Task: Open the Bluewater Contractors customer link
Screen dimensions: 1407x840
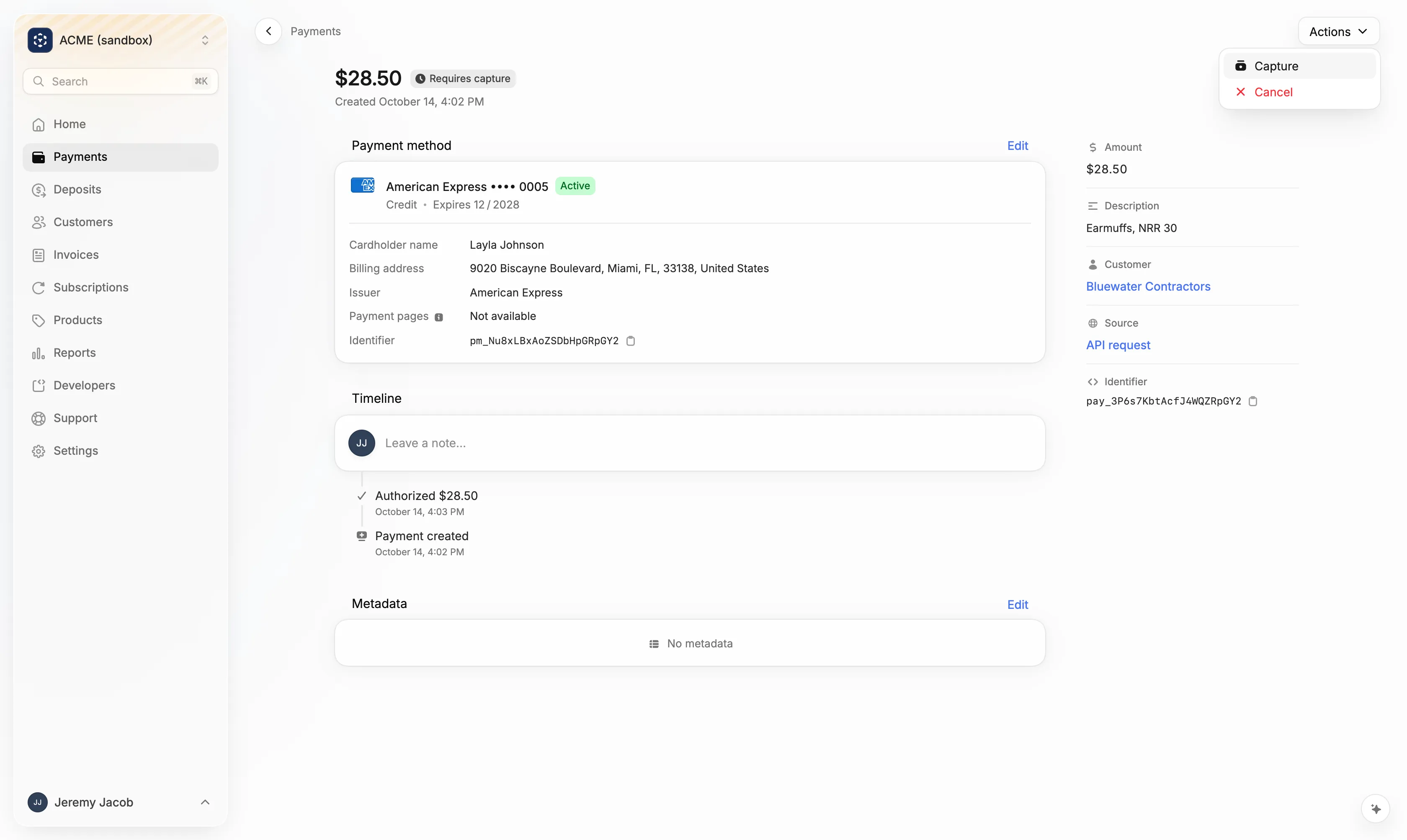Action: [x=1148, y=286]
